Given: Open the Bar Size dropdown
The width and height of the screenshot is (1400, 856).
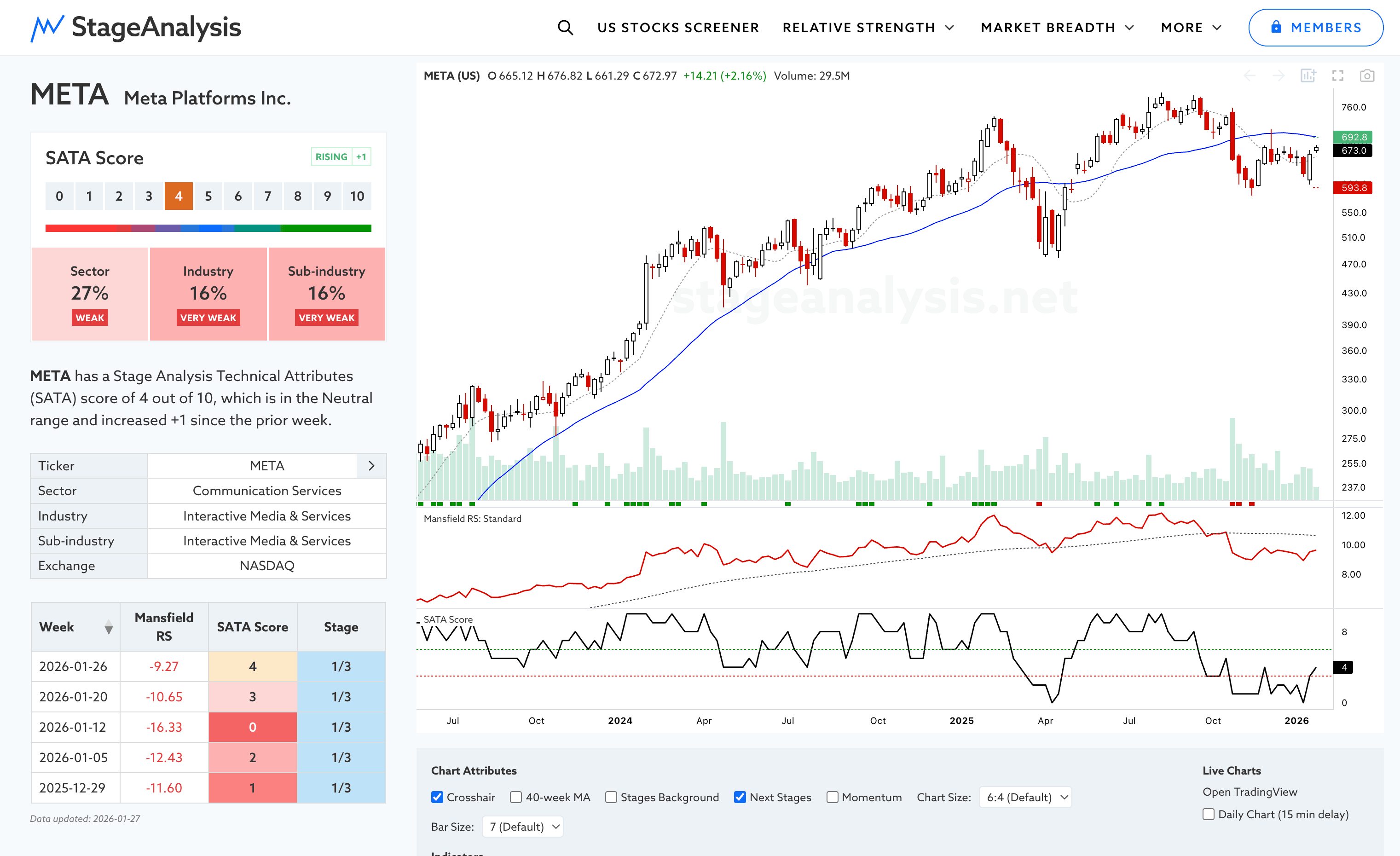Looking at the screenshot, I should [x=523, y=827].
